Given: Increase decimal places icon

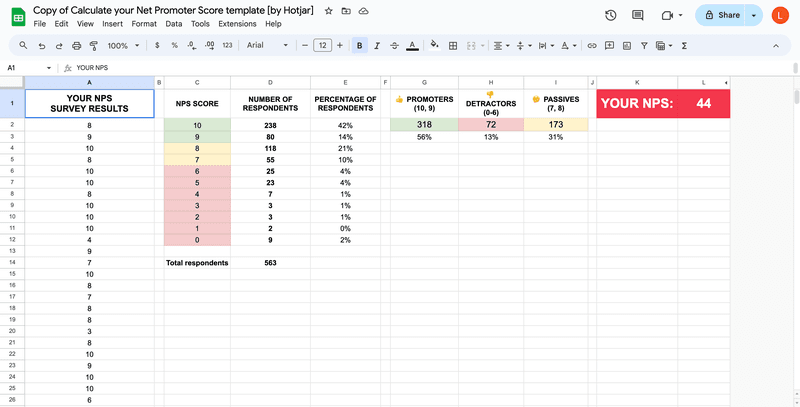Looking at the screenshot, I should coord(210,45).
